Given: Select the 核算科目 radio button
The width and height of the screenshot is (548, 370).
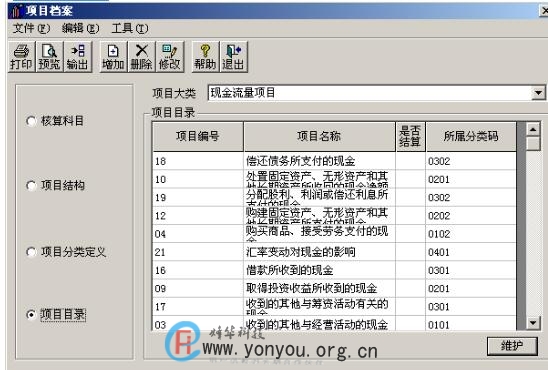Looking at the screenshot, I should pos(31,121).
